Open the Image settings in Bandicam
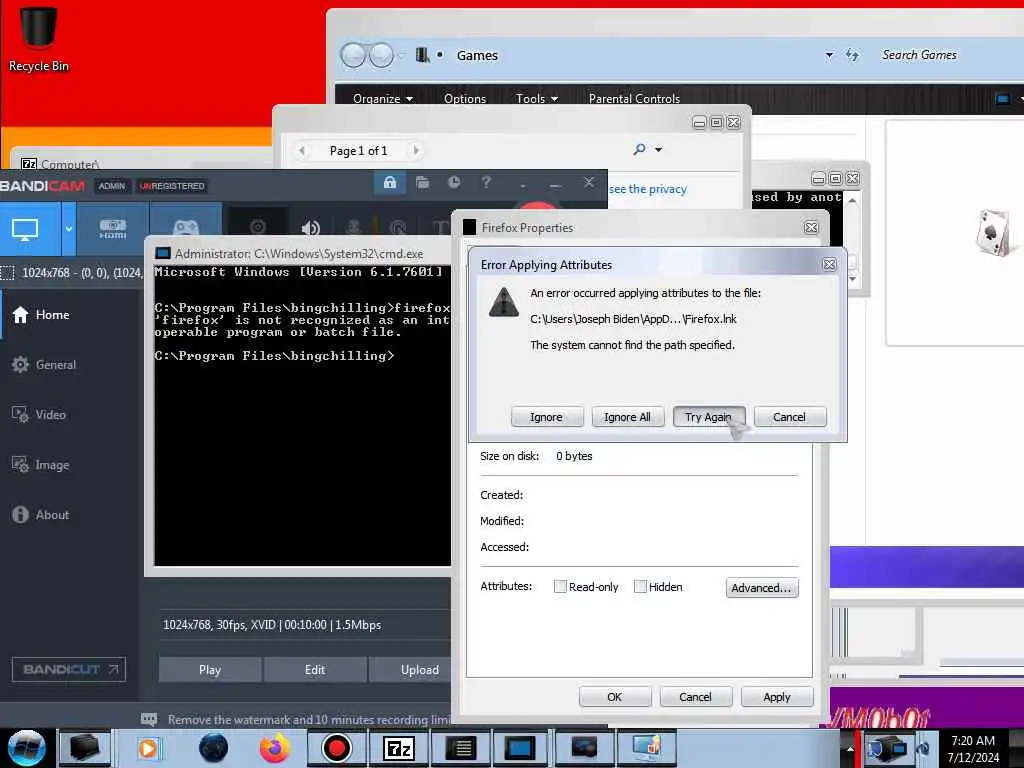The height and width of the screenshot is (768, 1024). pyautogui.click(x=40, y=465)
